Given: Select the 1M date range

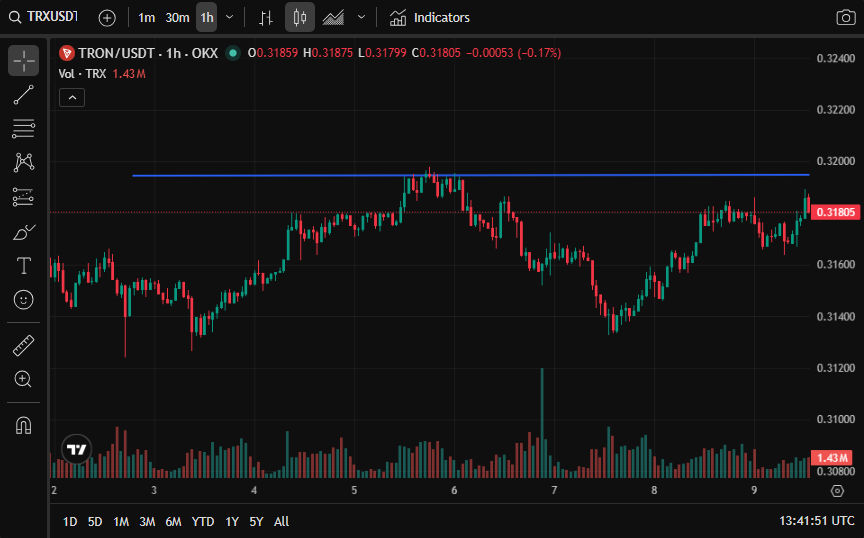Looking at the screenshot, I should point(121,521).
